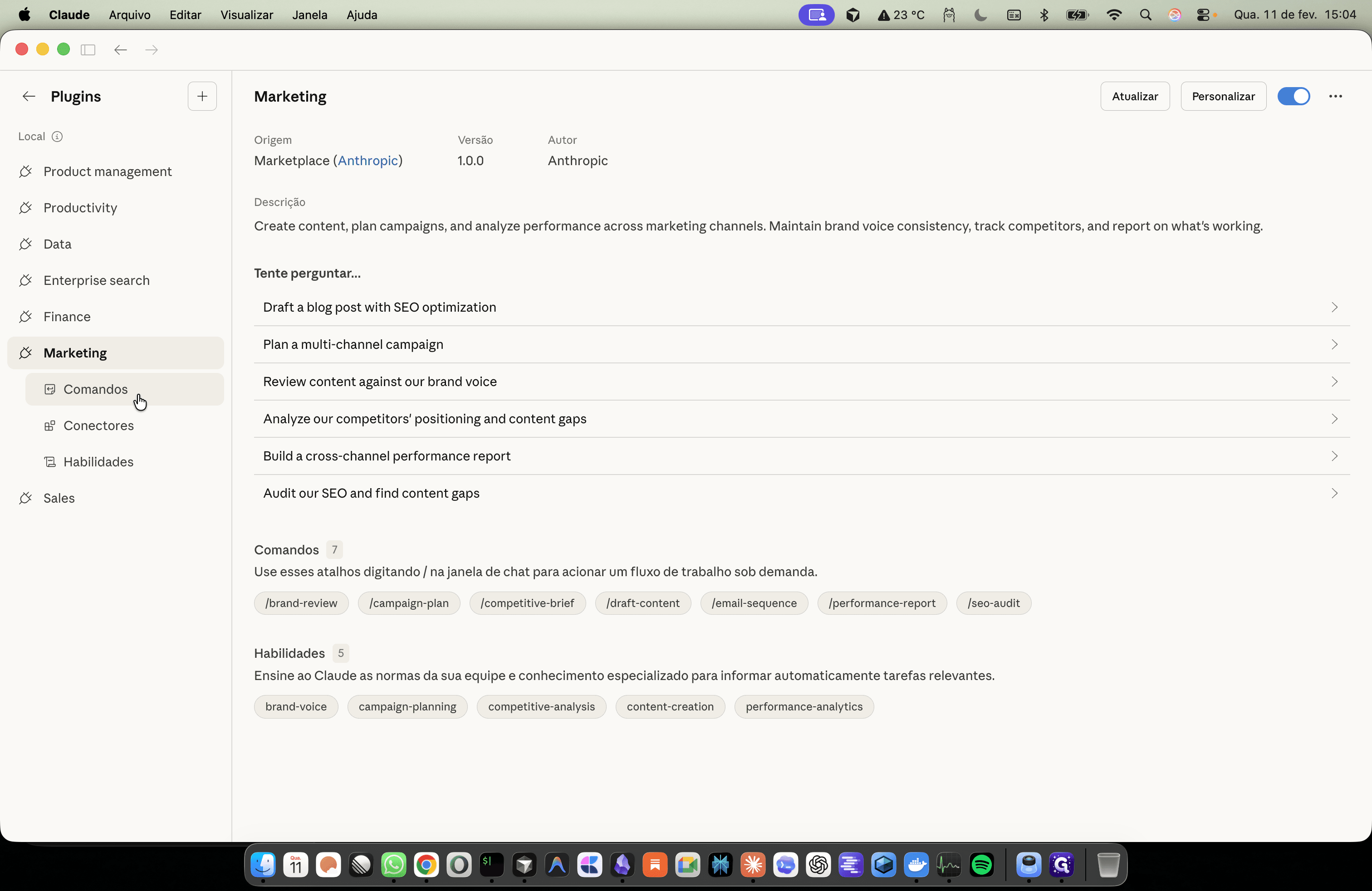The height and width of the screenshot is (891, 1372).
Task: Click the Local info icon
Action: (57, 137)
